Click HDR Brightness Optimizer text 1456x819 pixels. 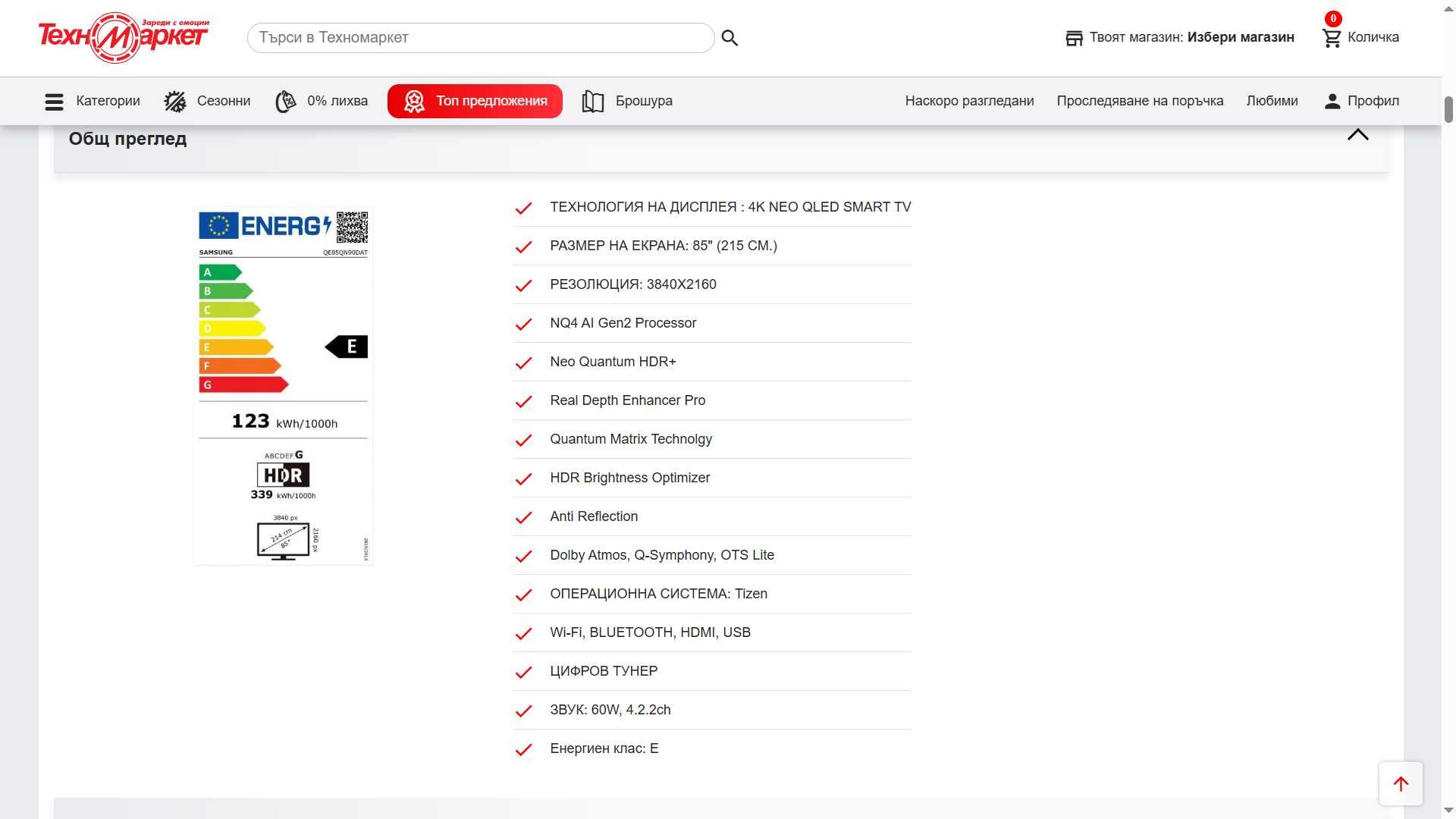click(x=630, y=478)
